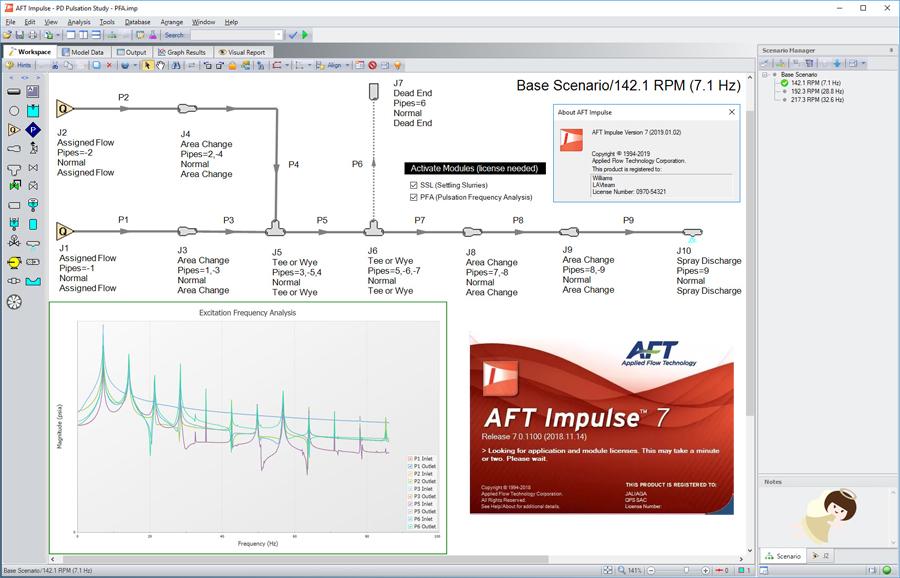Click the blue down arrow in Scenario Manager toolbar
The height and width of the screenshot is (578, 900).
tap(836, 63)
